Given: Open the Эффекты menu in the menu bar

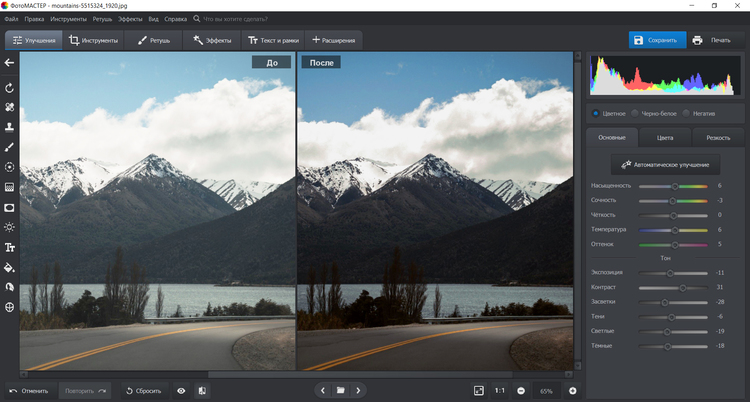Looking at the screenshot, I should click(130, 18).
